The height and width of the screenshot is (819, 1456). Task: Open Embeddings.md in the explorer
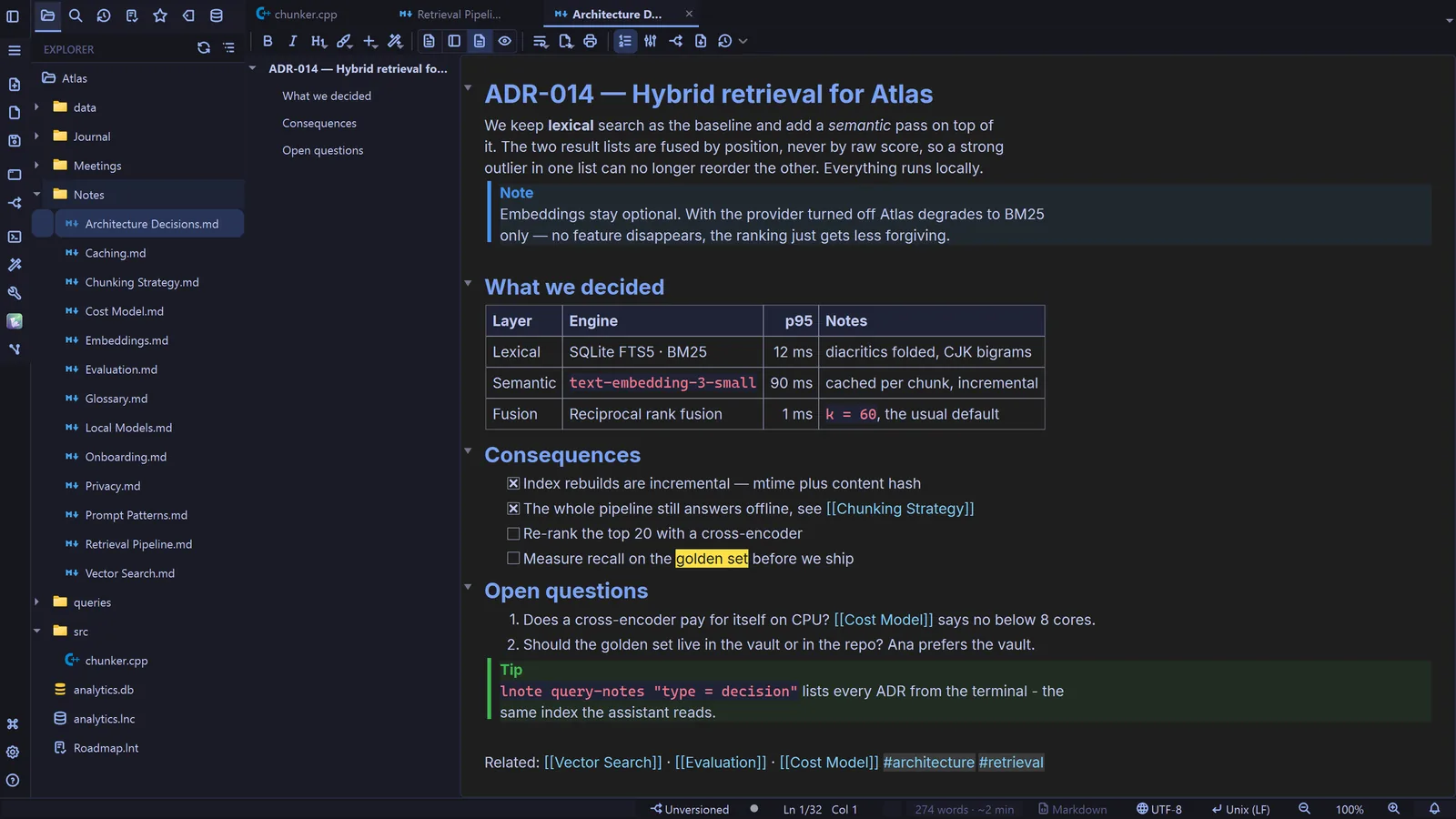[x=126, y=340]
